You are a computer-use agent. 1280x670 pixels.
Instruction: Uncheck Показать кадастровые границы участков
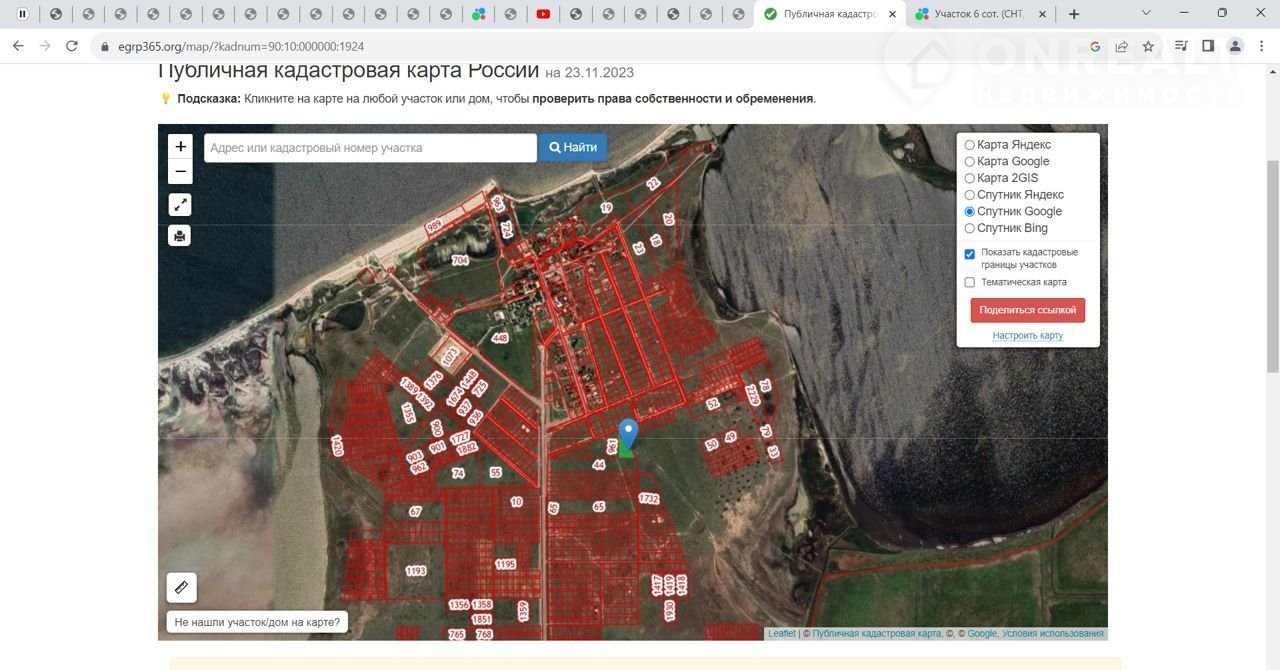click(969, 254)
